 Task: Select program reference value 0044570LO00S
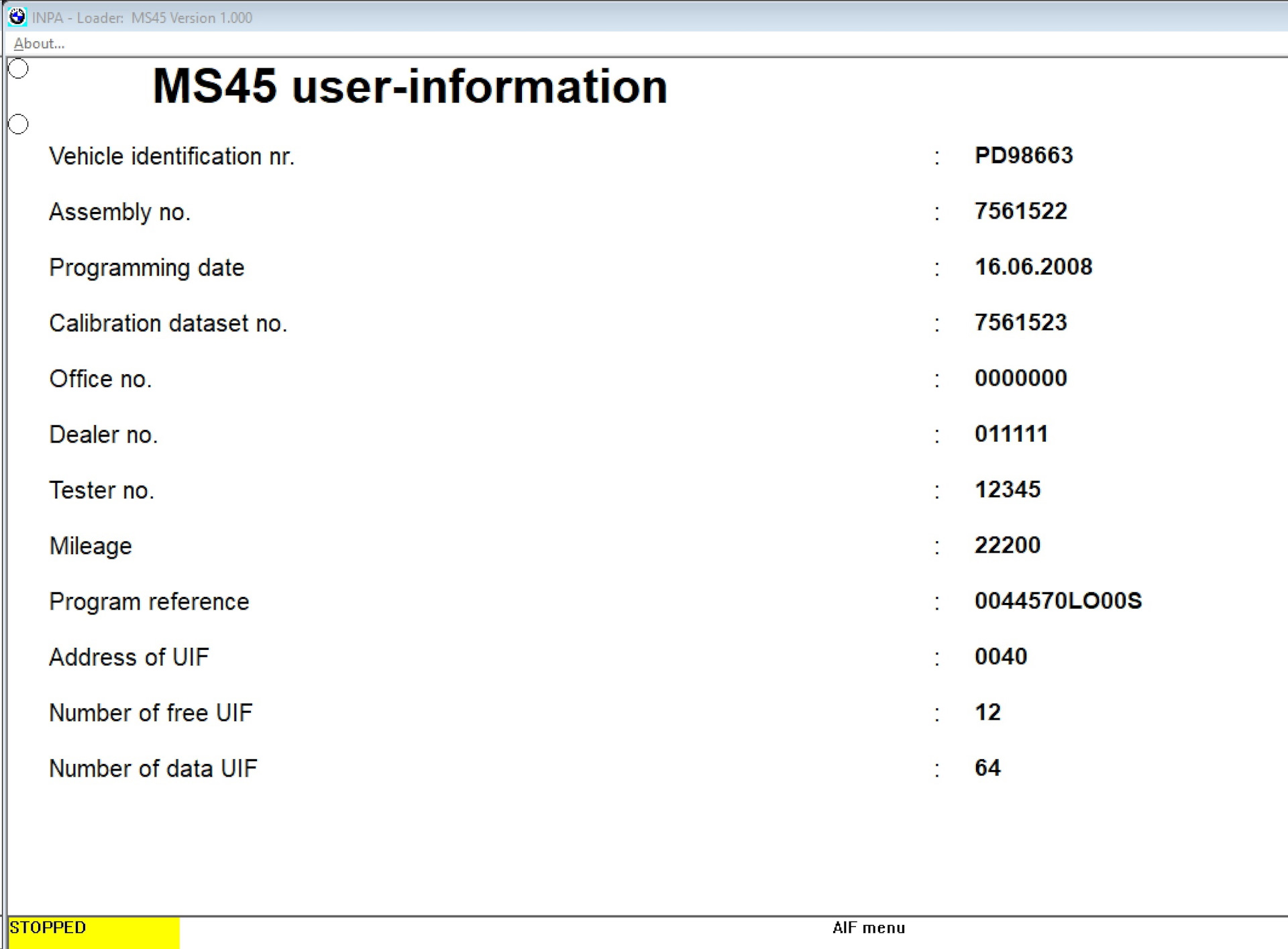point(1058,601)
